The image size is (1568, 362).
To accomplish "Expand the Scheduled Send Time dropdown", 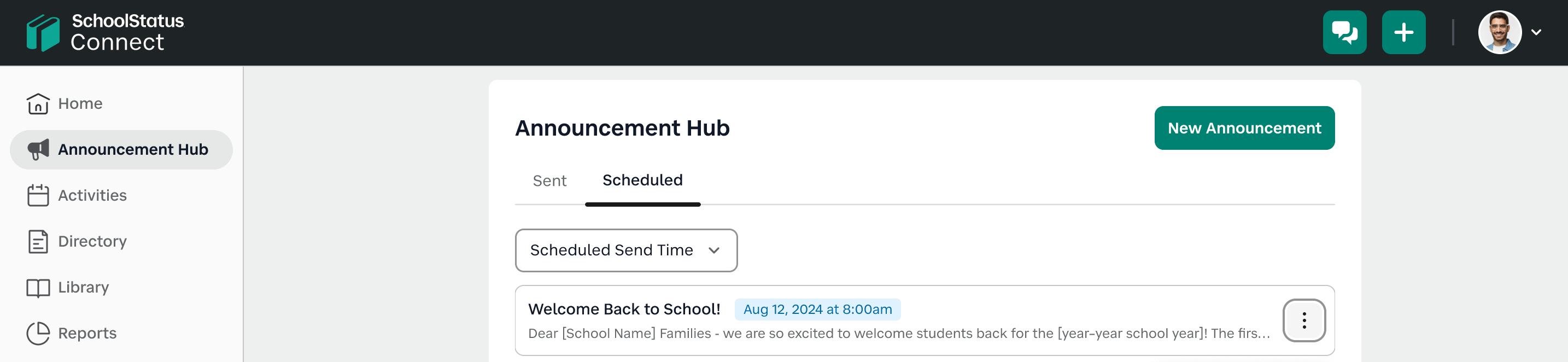I will [626, 250].
